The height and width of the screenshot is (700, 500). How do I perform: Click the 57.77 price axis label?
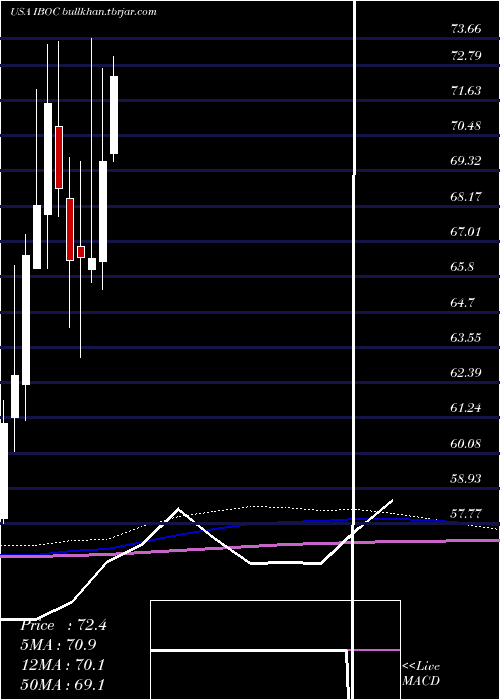point(466,513)
